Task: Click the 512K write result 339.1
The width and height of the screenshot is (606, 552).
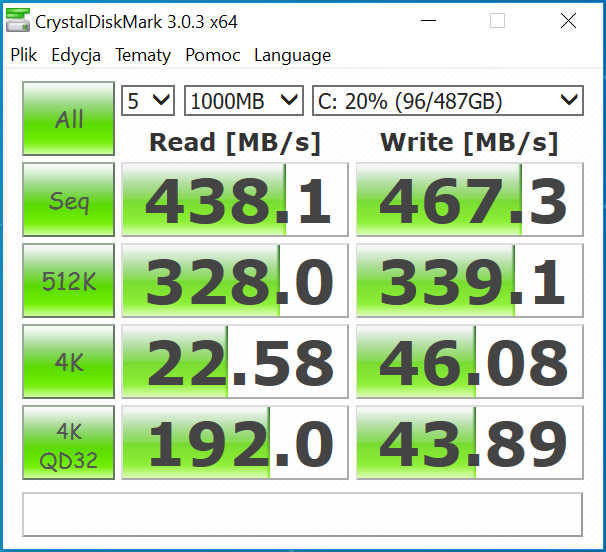Action: pyautogui.click(x=470, y=281)
